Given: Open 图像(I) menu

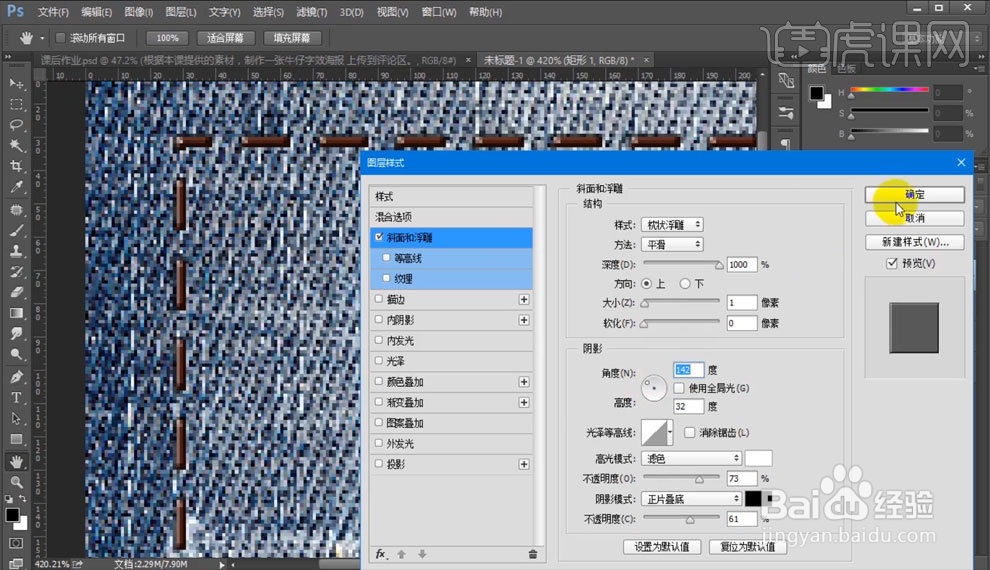Looking at the screenshot, I should [138, 12].
